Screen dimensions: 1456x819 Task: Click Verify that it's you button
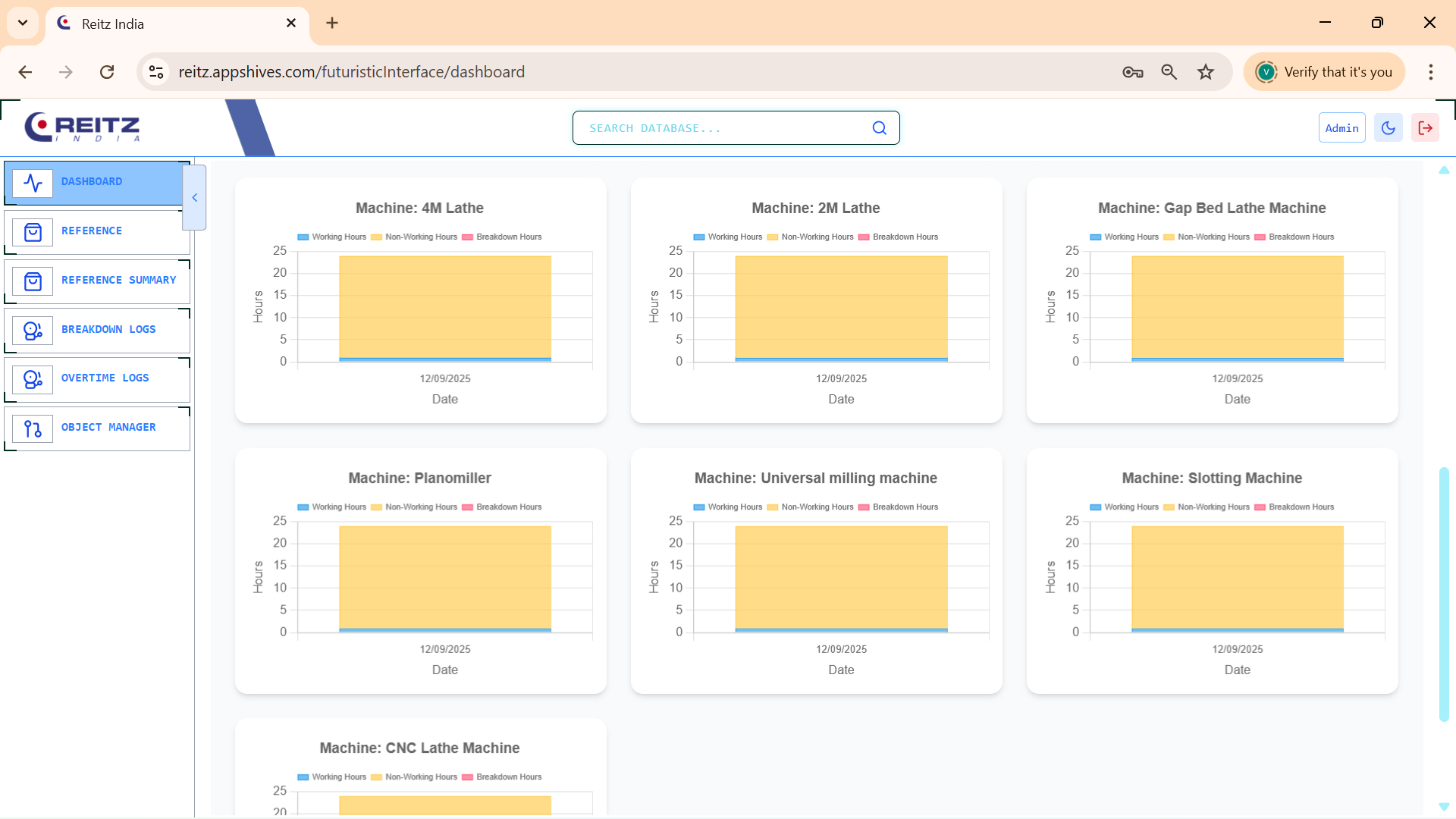[x=1325, y=72]
